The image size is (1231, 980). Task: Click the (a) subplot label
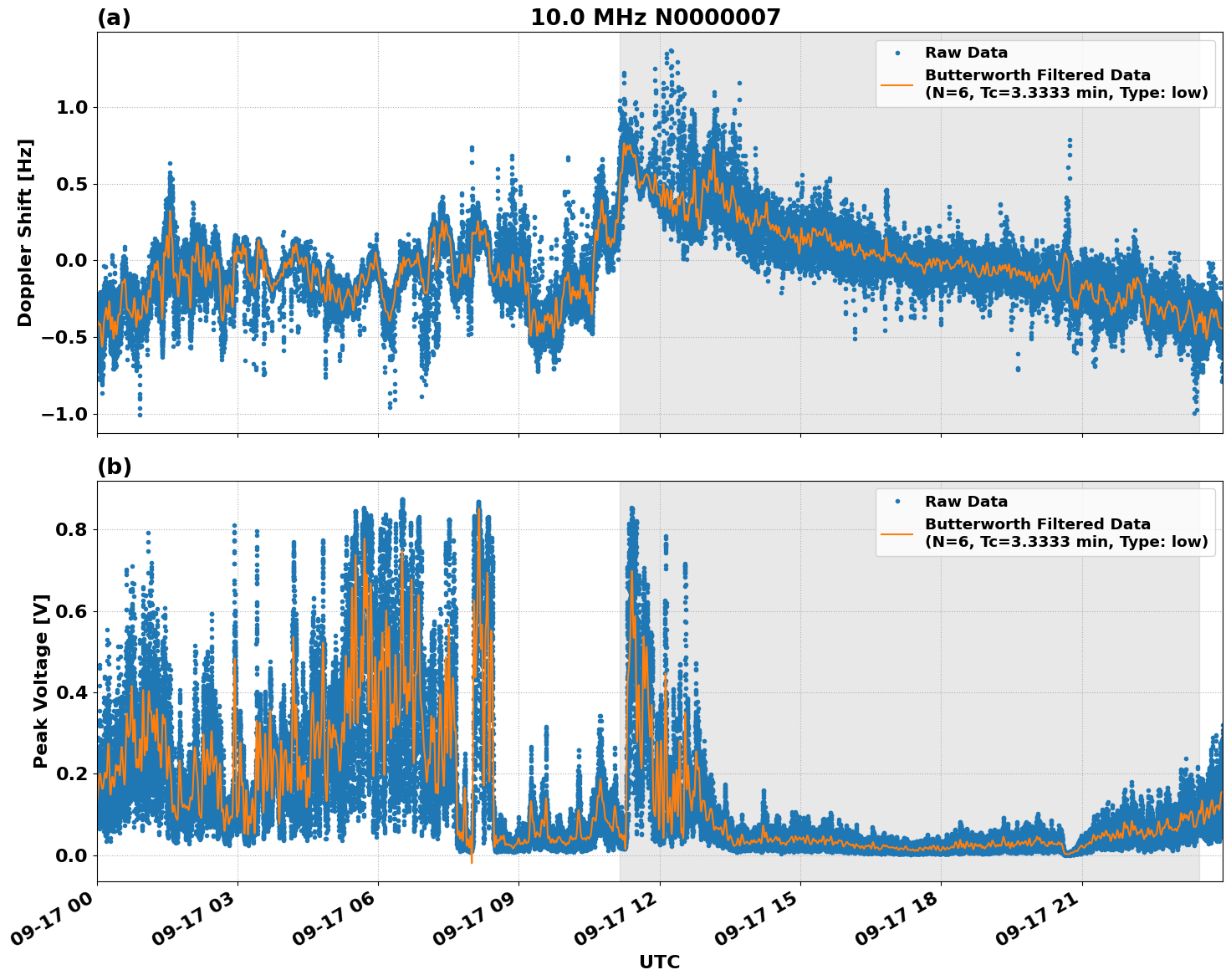coord(115,17)
